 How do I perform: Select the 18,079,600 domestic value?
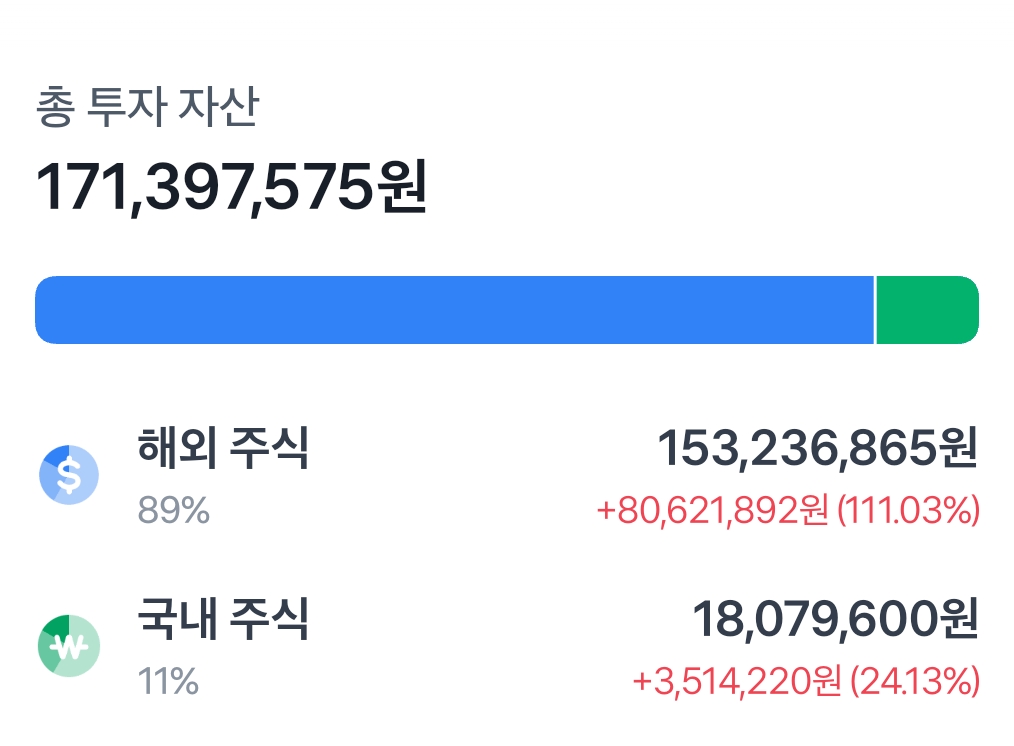[812, 621]
